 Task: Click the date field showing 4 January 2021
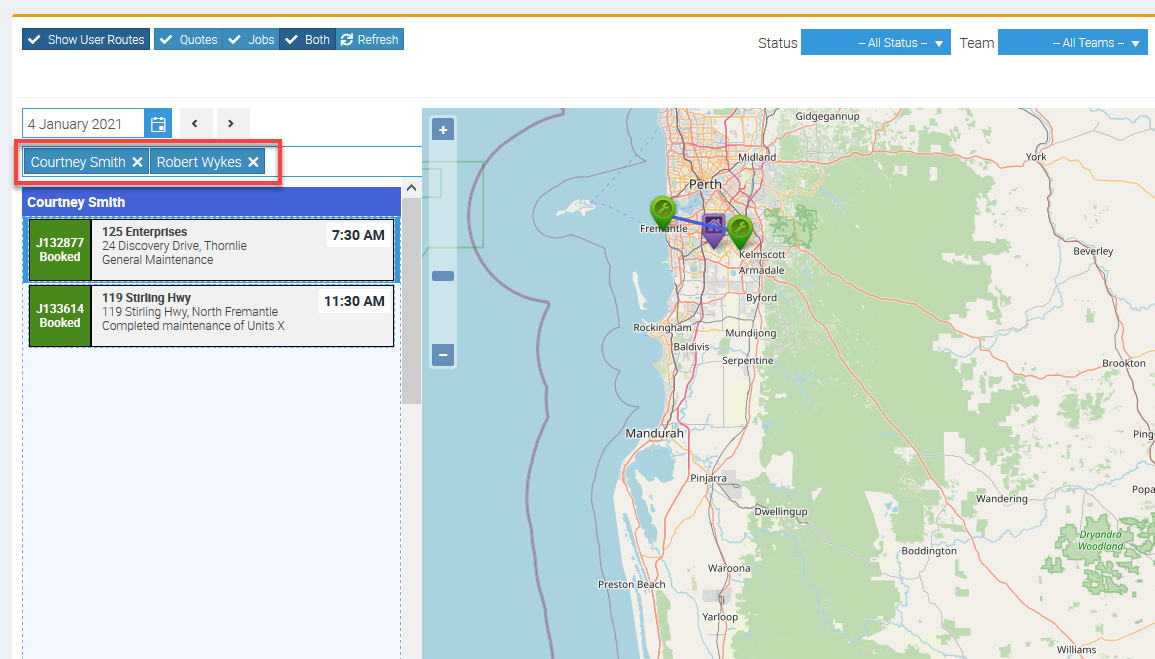point(83,124)
